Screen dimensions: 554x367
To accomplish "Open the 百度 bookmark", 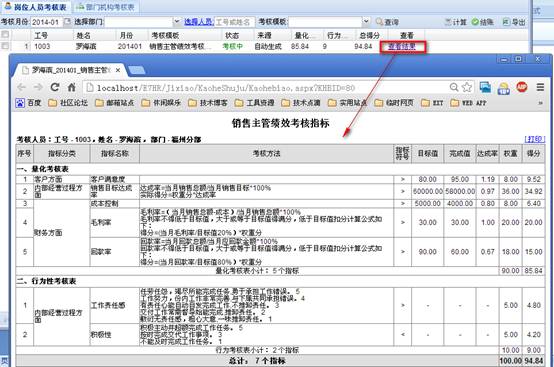I will [x=29, y=103].
